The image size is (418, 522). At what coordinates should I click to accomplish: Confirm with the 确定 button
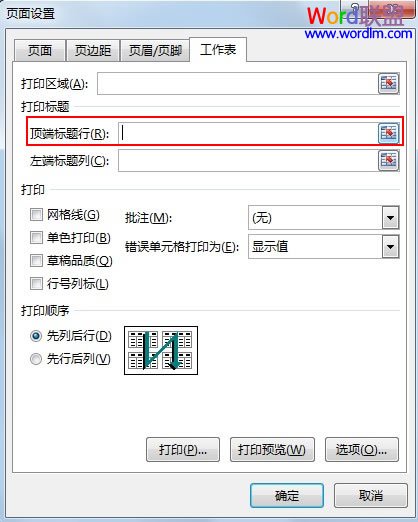tap(287, 495)
